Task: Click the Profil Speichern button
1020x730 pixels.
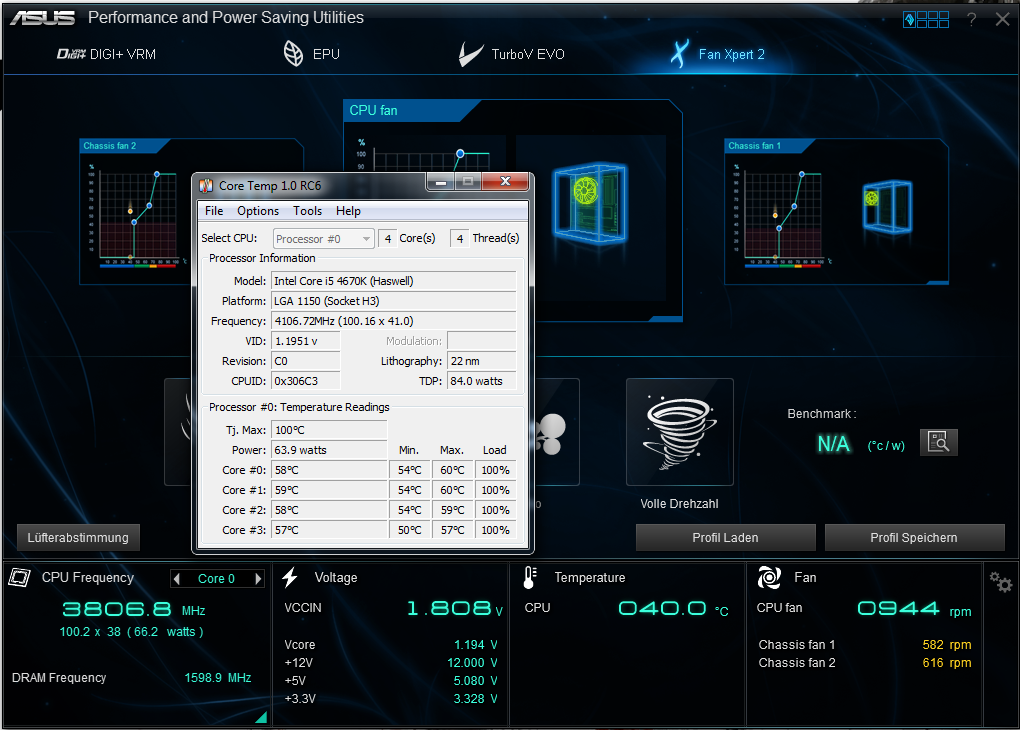Action: point(914,537)
